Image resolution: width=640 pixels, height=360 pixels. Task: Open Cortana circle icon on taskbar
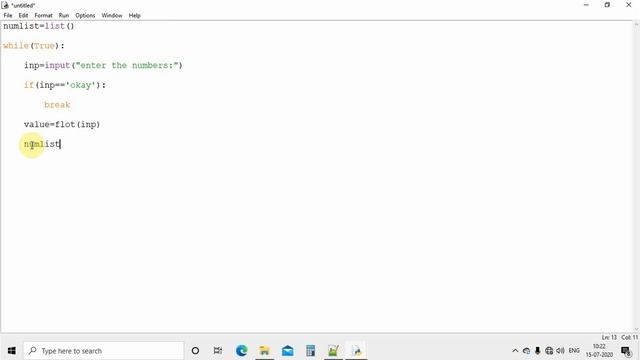pos(195,351)
